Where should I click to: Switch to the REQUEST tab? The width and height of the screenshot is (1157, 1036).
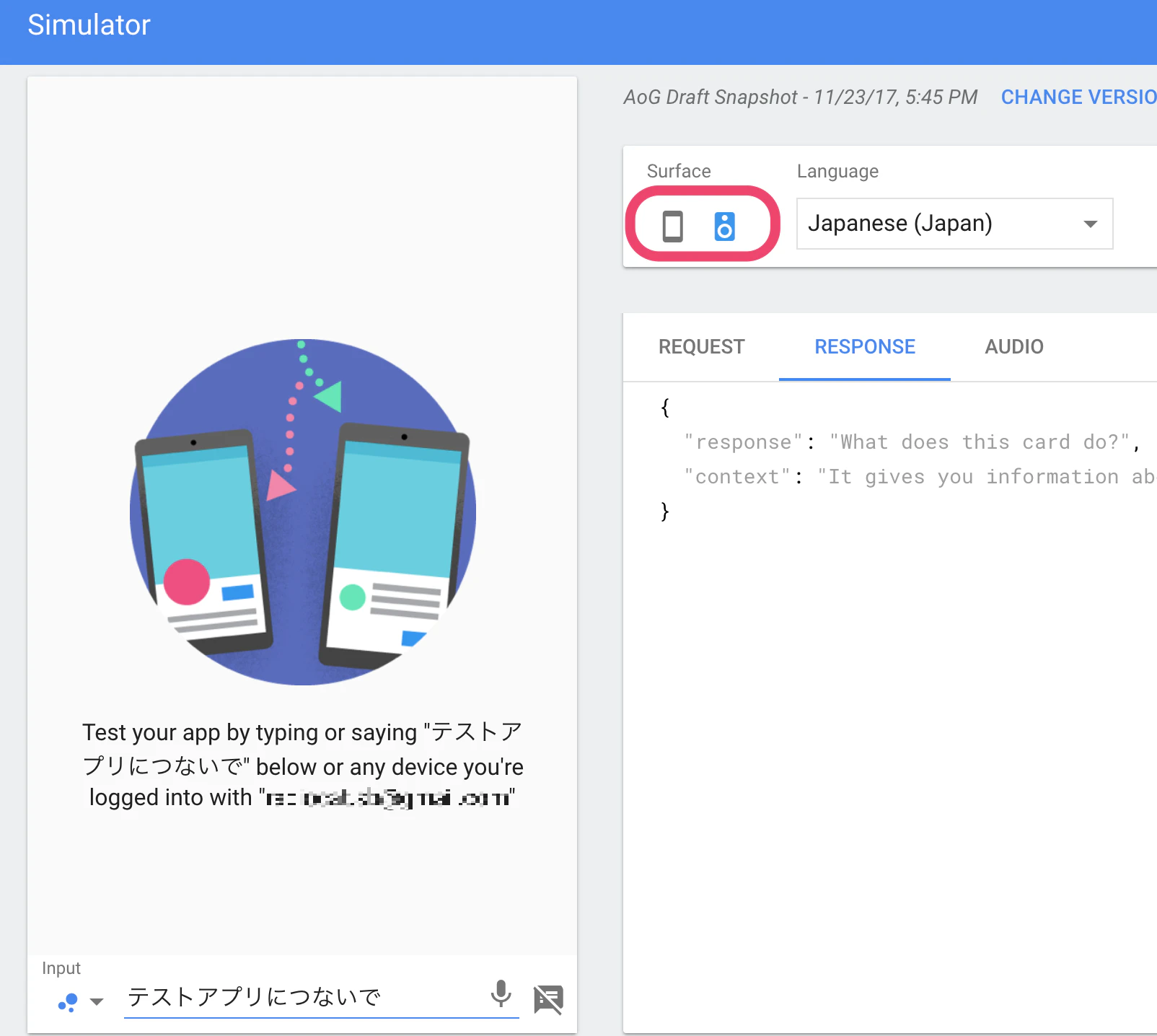pyautogui.click(x=701, y=347)
